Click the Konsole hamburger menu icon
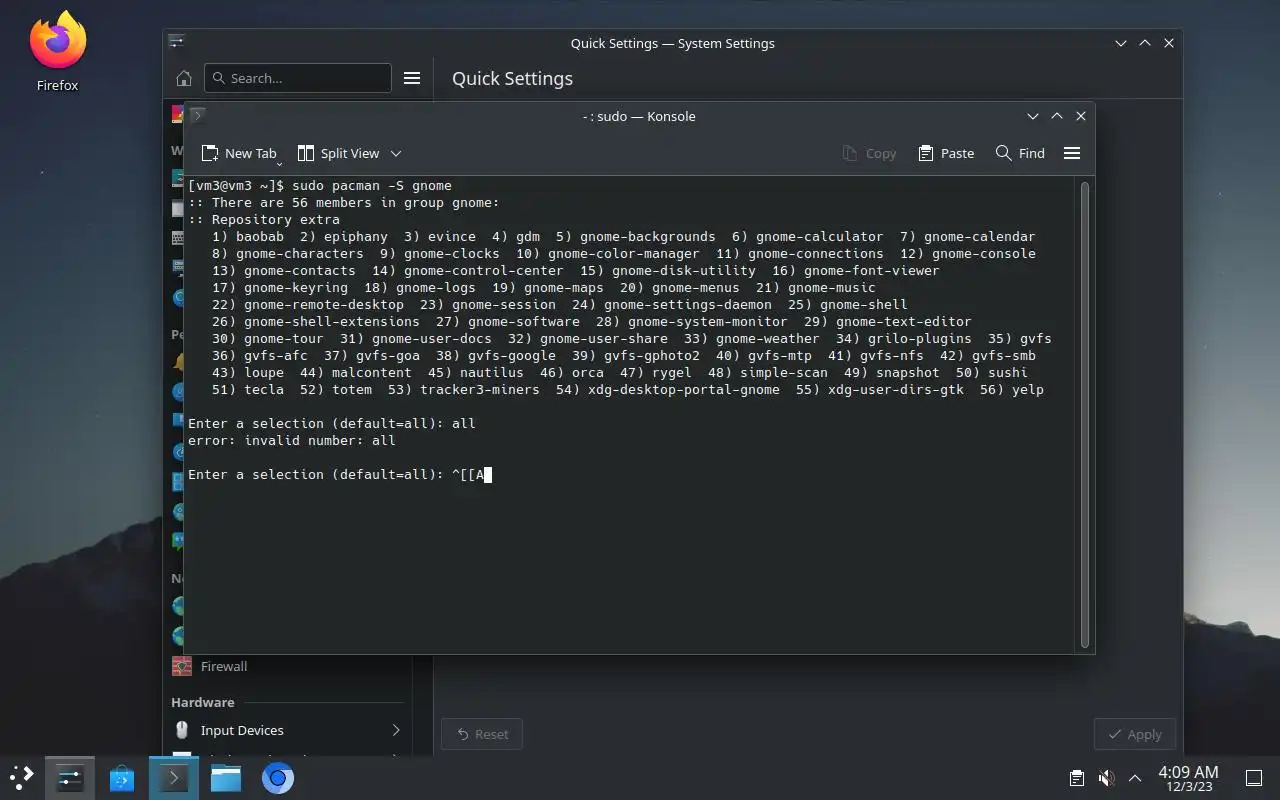Screen dimensions: 1280x800 click(x=1072, y=153)
